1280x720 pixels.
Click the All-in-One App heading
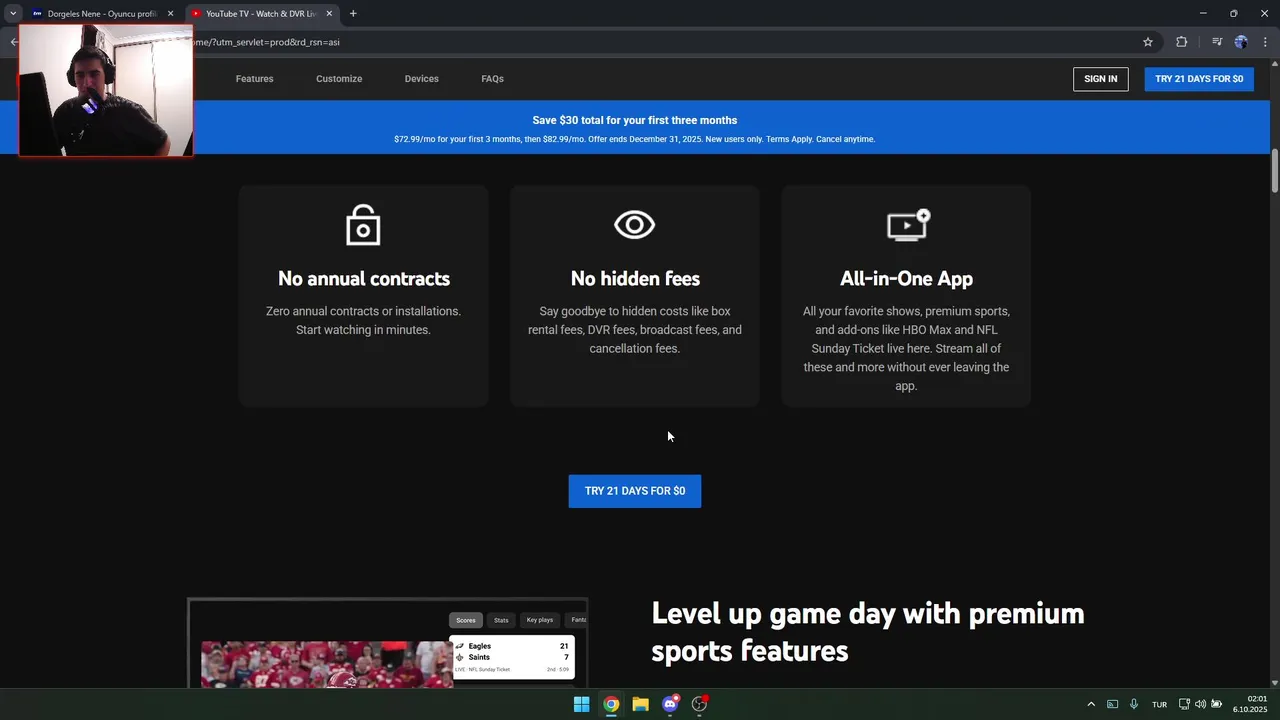906,279
